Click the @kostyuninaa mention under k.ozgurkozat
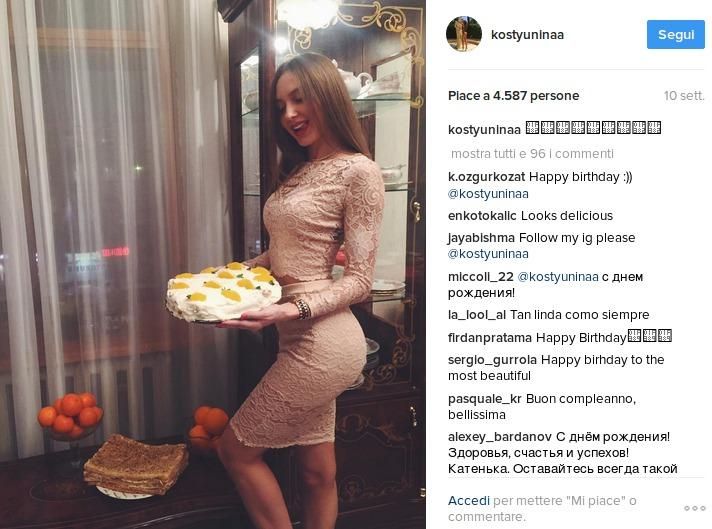Image resolution: width=712 pixels, height=529 pixels. [x=488, y=194]
